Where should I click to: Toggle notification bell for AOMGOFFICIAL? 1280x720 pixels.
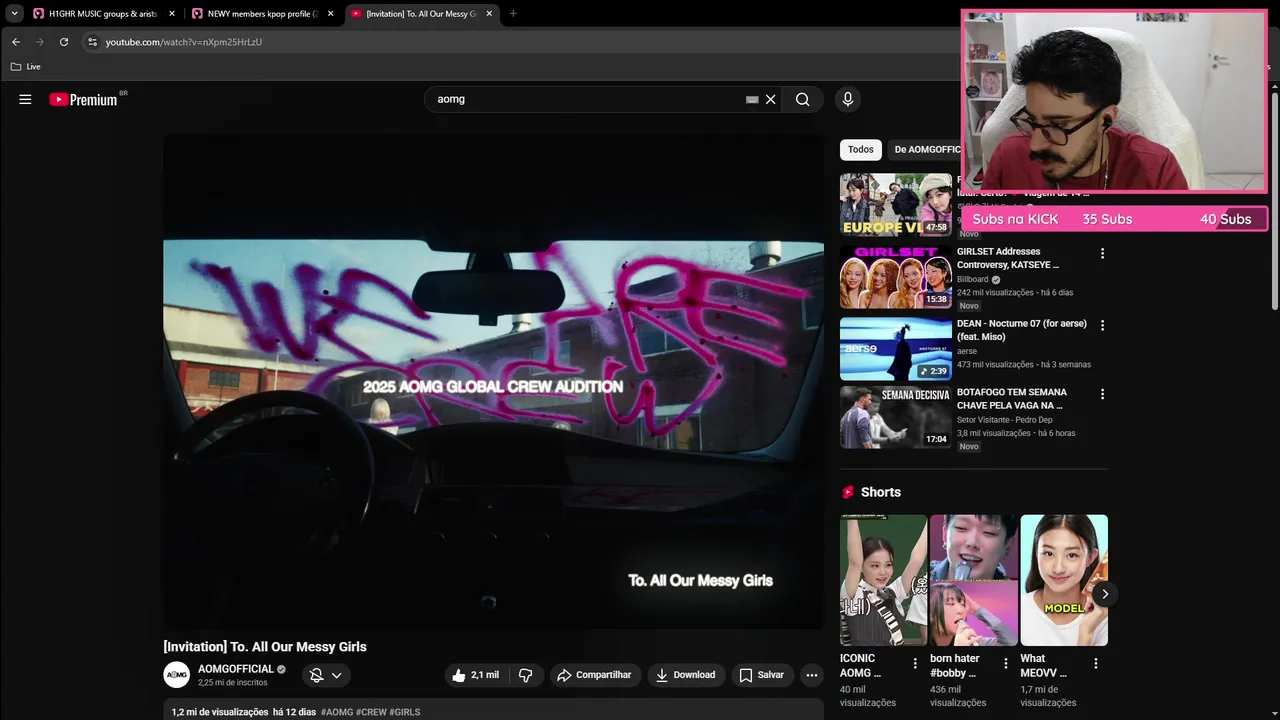pos(316,675)
